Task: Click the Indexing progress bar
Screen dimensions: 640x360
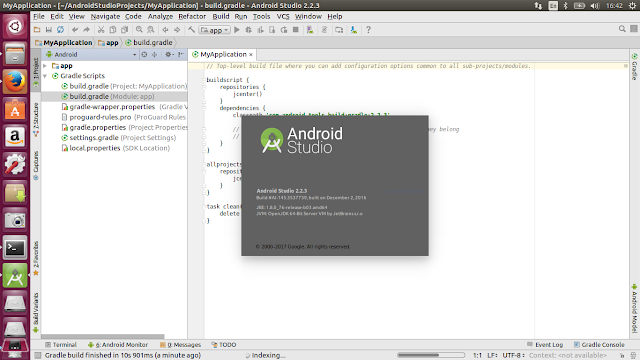Action: tap(431, 355)
